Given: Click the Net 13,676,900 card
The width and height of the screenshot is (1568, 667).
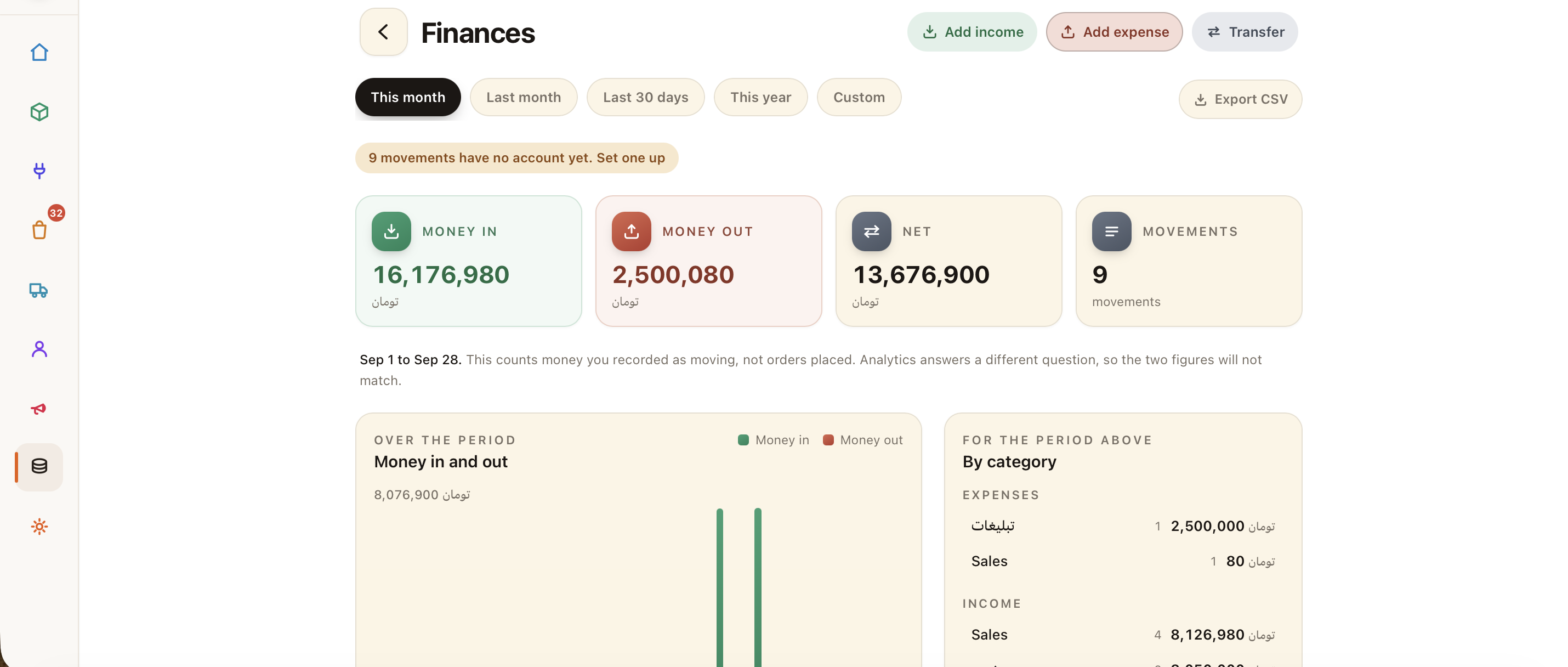Looking at the screenshot, I should point(948,261).
